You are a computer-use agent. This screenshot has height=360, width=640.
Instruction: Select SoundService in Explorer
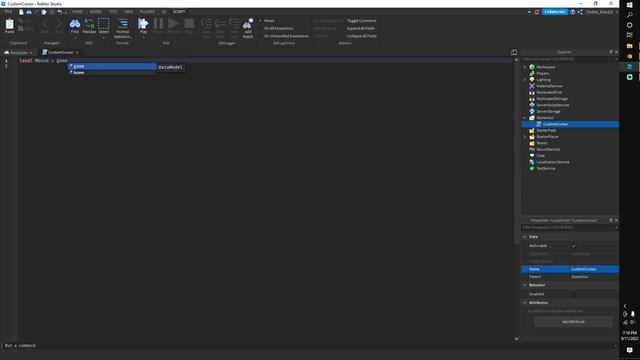(x=548, y=149)
